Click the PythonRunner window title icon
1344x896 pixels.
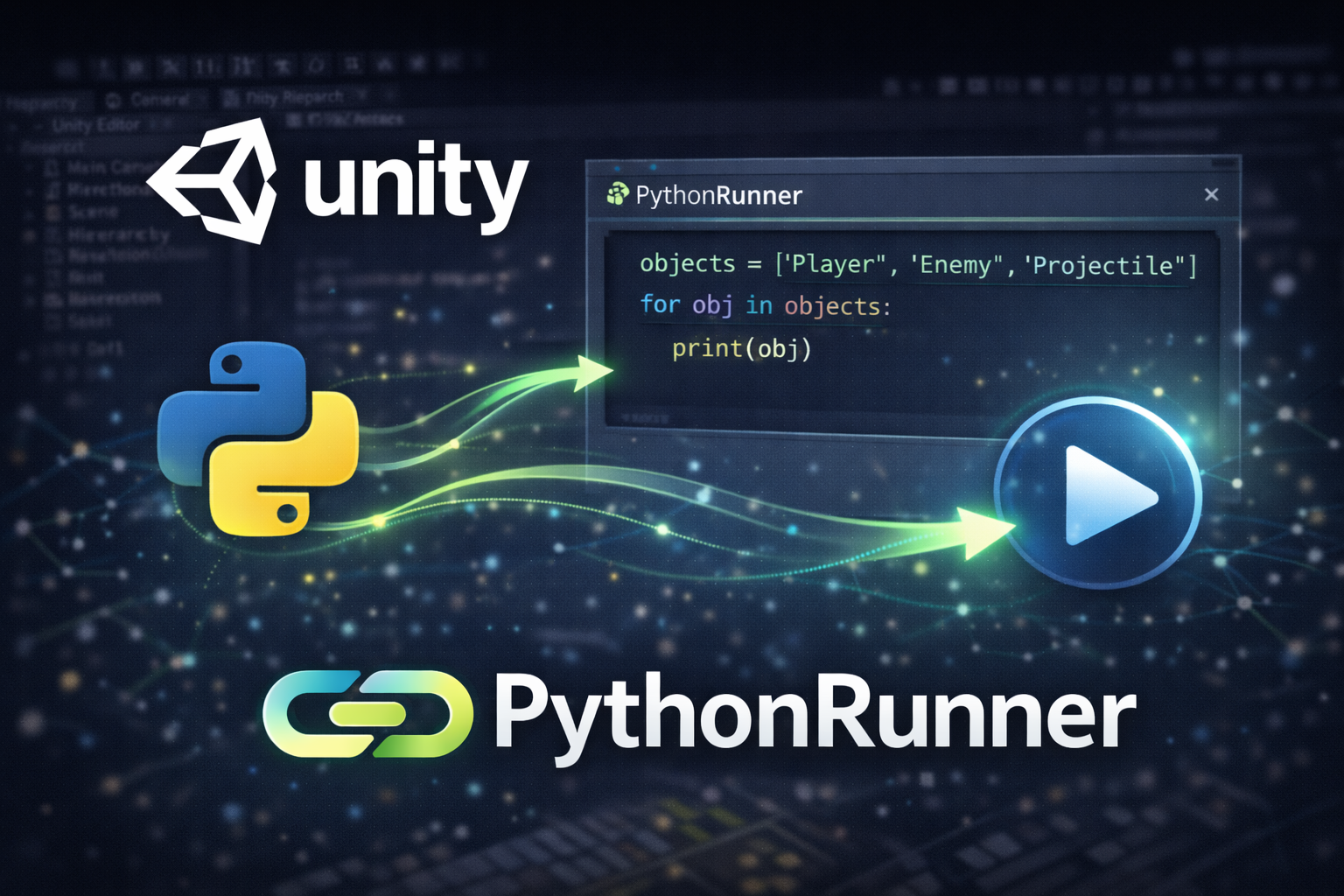point(618,194)
